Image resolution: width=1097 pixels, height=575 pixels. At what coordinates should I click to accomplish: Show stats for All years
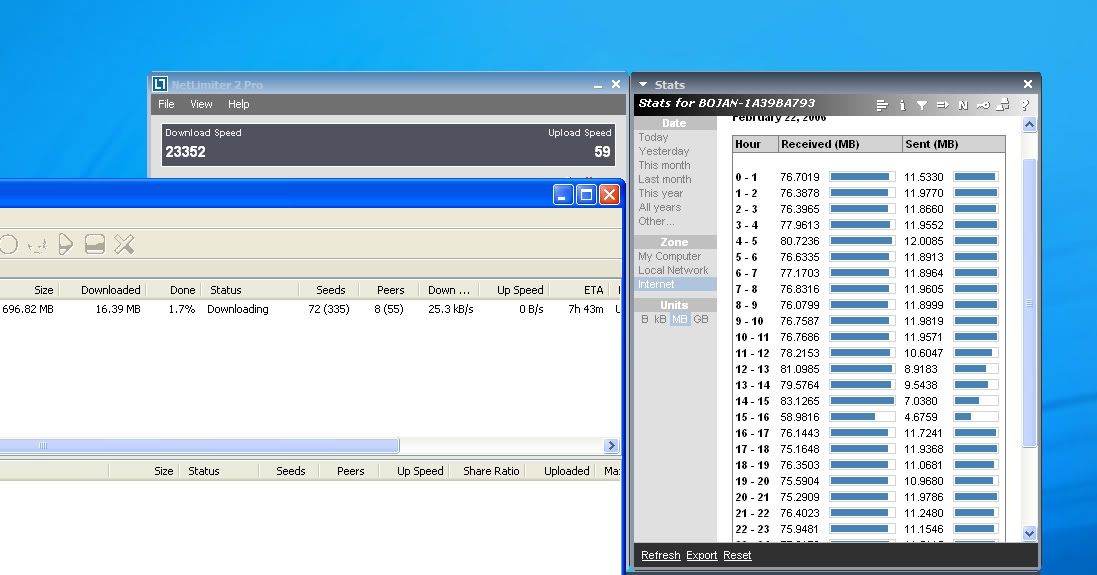pos(660,207)
